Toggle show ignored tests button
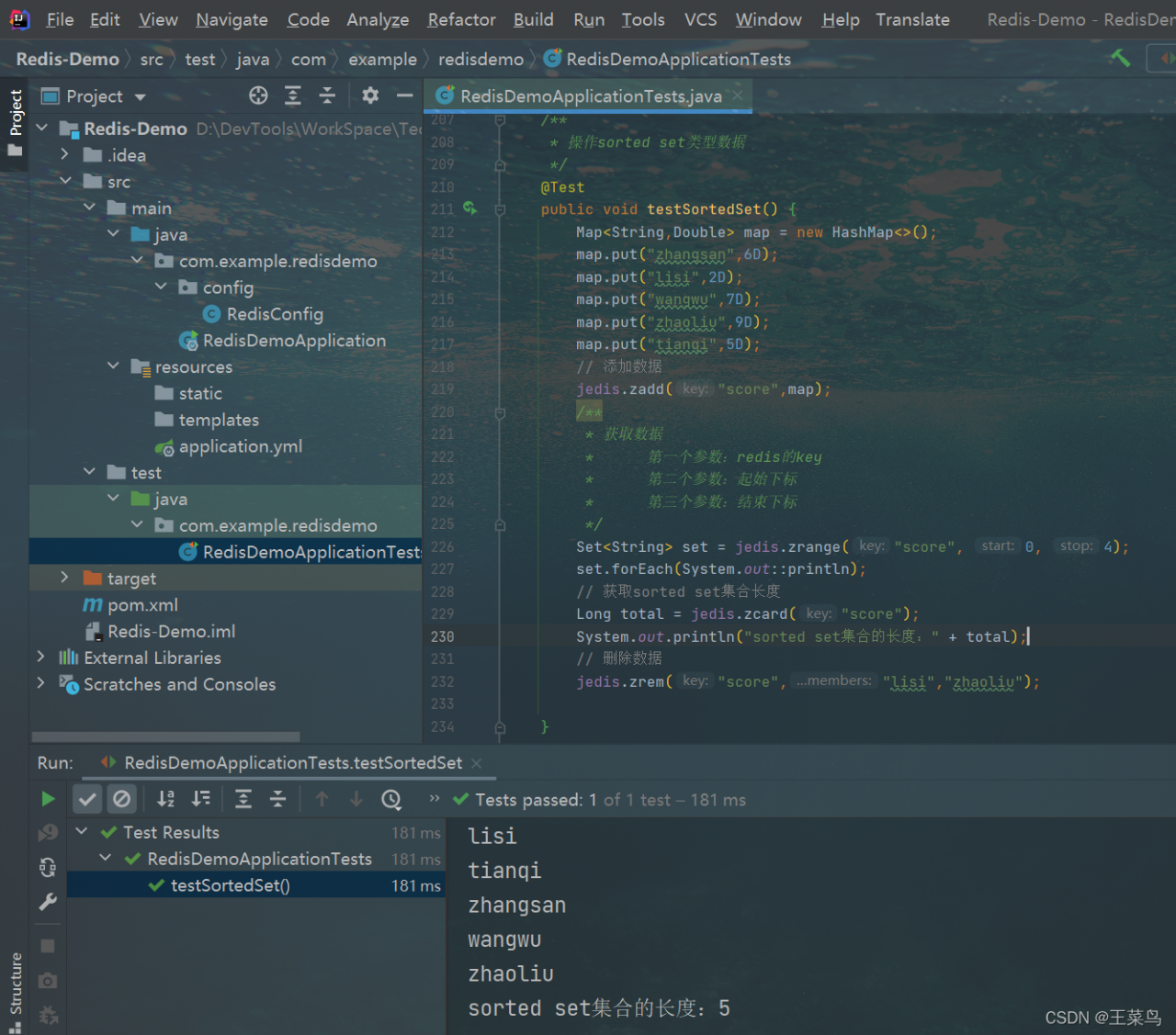Viewport: 1176px width, 1035px height. 121,799
